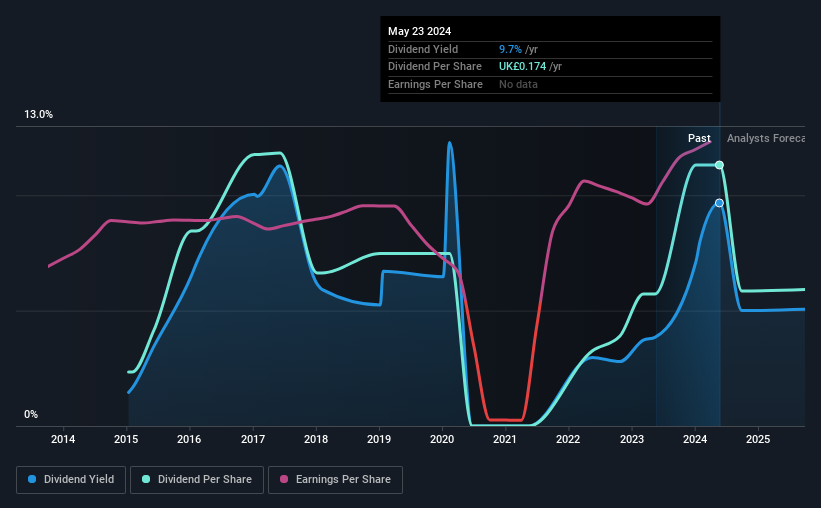
Task: Click the 2024 x-axis label
Action: click(x=695, y=439)
